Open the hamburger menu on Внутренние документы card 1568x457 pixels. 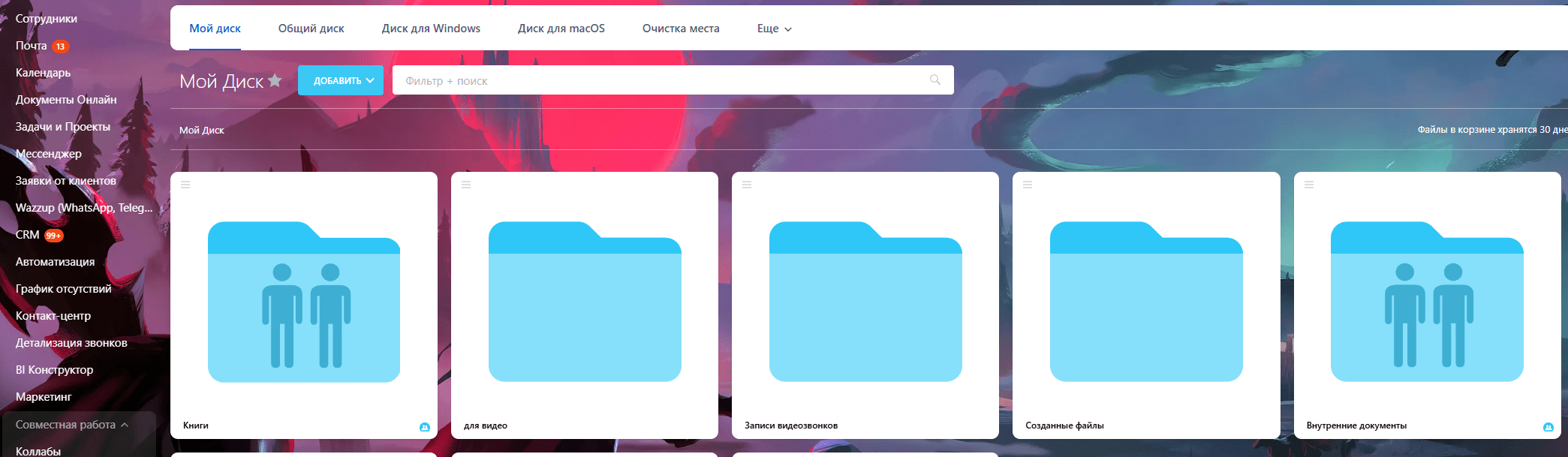[1309, 185]
